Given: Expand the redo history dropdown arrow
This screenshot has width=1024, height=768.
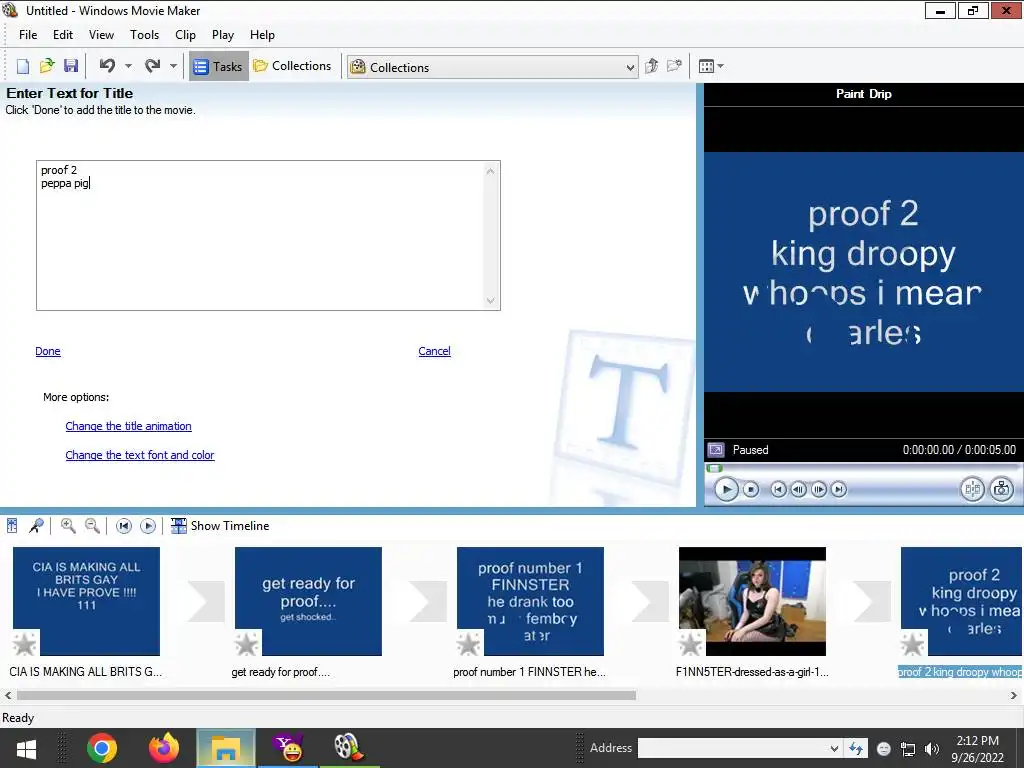Looking at the screenshot, I should pos(173,66).
